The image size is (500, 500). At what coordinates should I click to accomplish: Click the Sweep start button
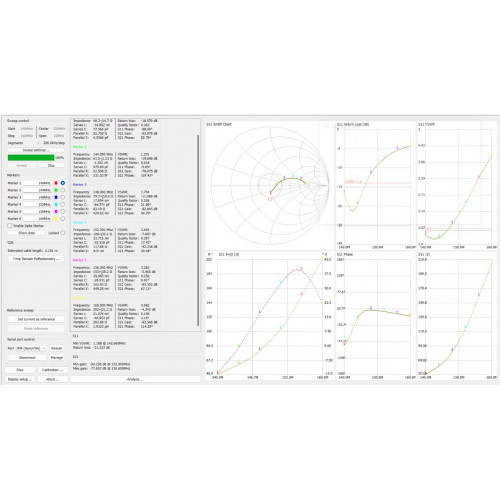(x=22, y=165)
